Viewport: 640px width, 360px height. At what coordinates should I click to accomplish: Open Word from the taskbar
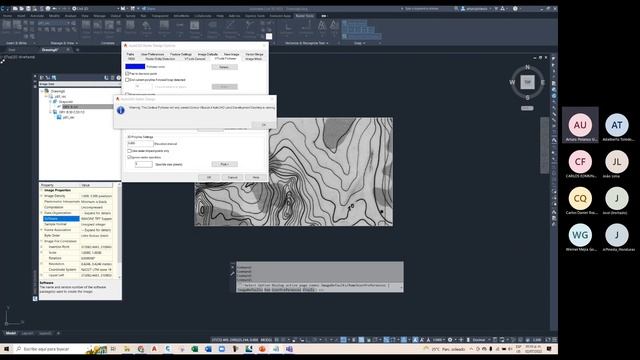(x=208, y=349)
